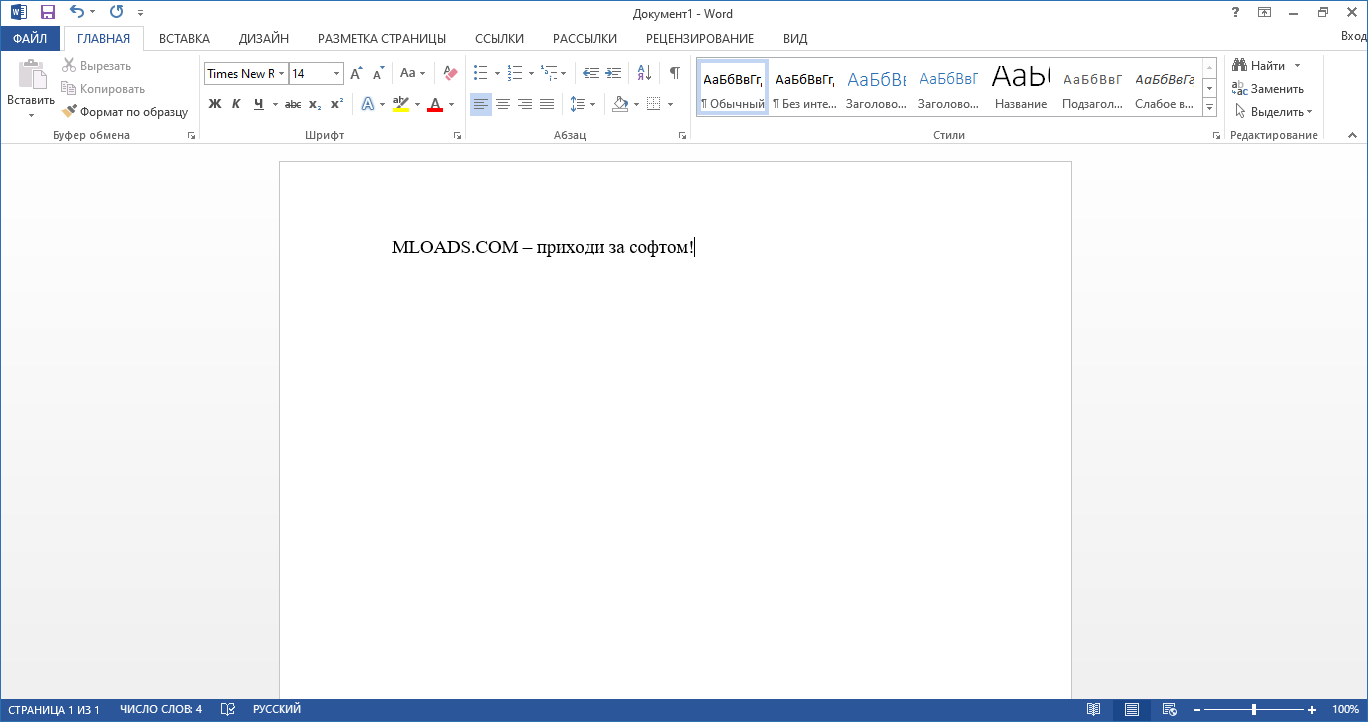Zoom in with plus button
This screenshot has height=722, width=1368.
[x=1312, y=710]
